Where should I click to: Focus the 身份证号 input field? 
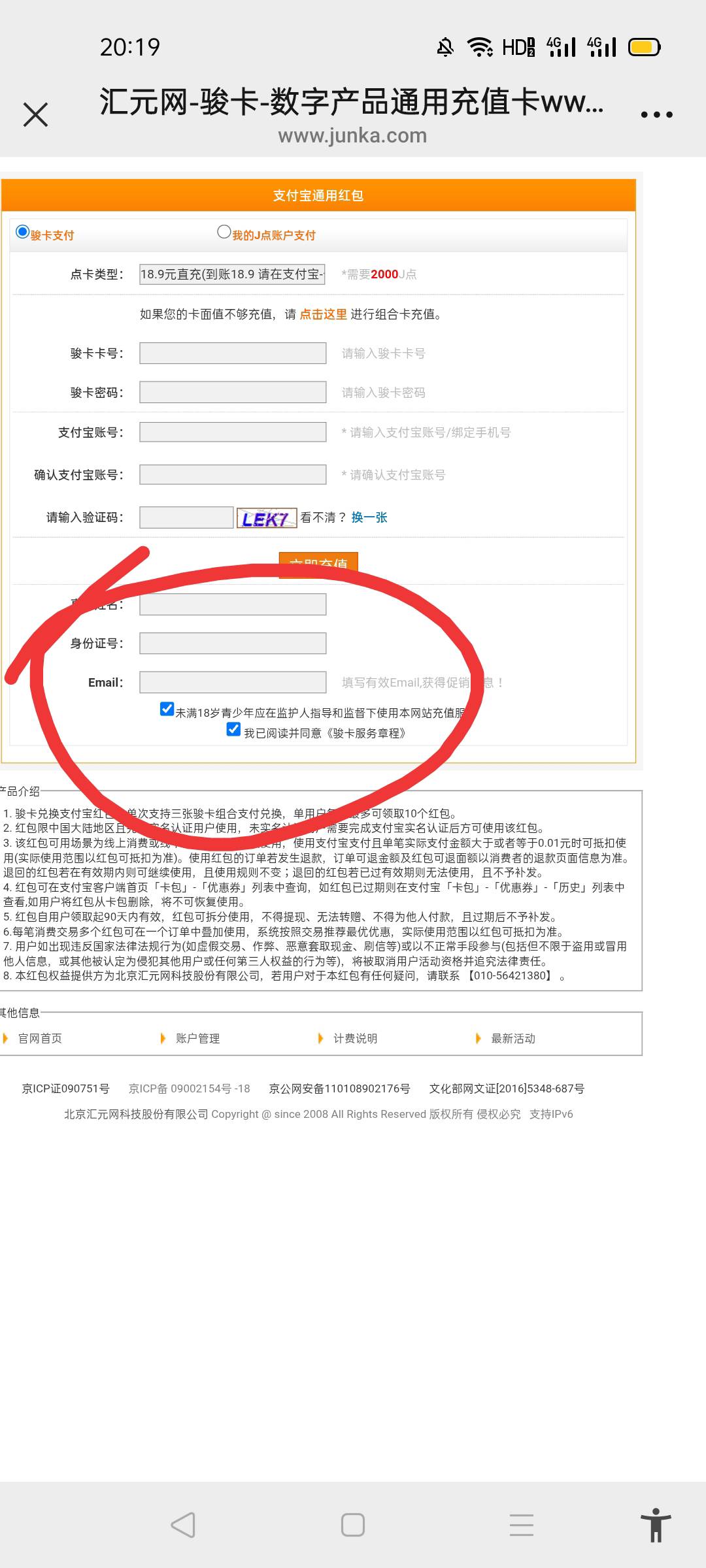pos(233,644)
